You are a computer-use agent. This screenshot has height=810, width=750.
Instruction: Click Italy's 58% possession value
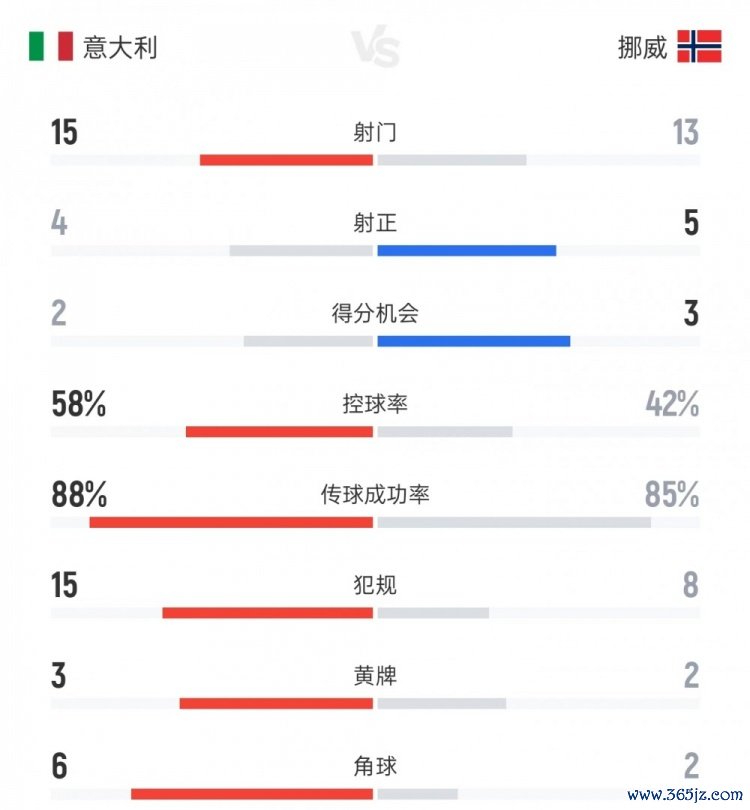pos(79,405)
